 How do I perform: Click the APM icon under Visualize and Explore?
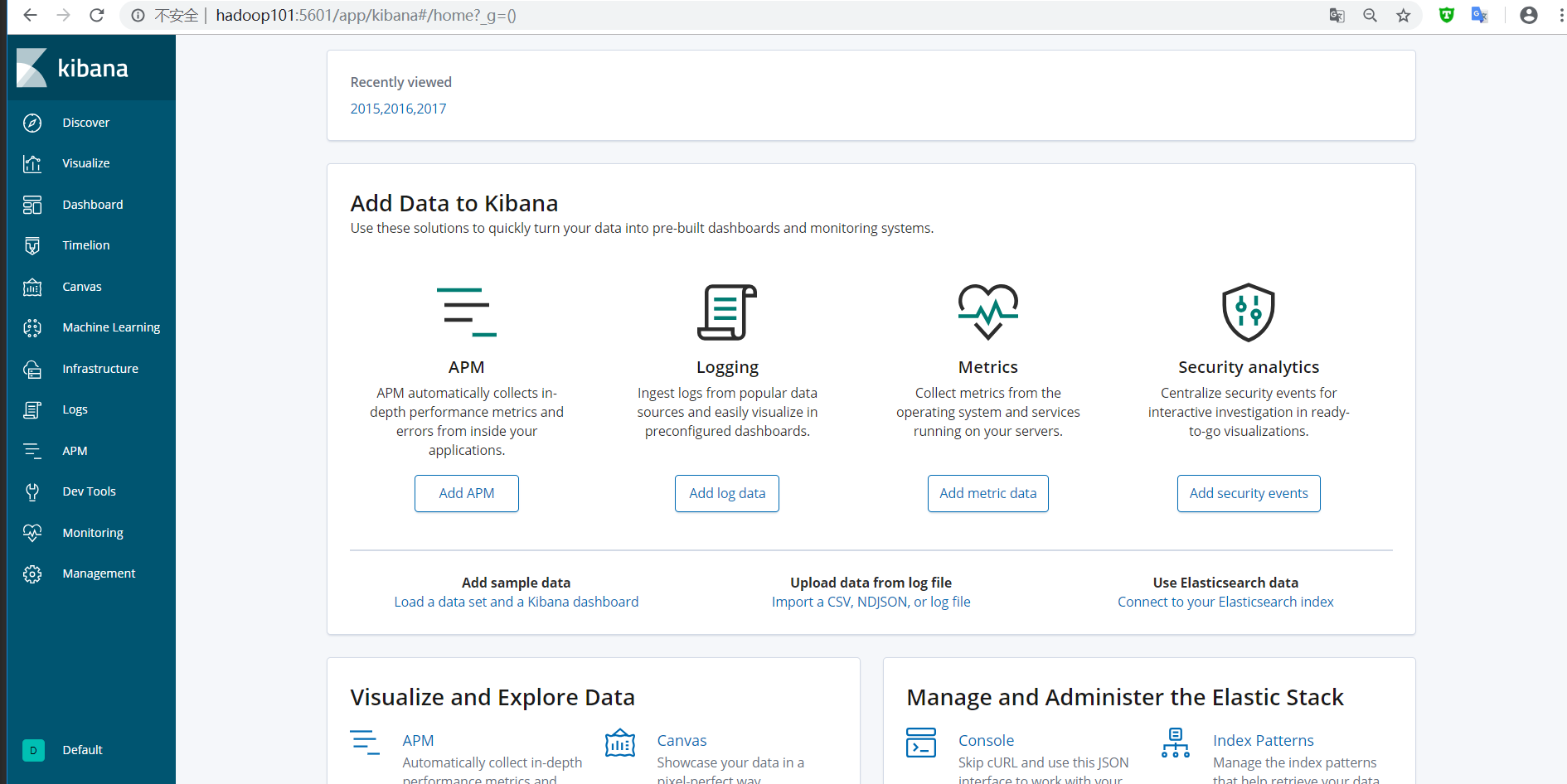coord(365,742)
